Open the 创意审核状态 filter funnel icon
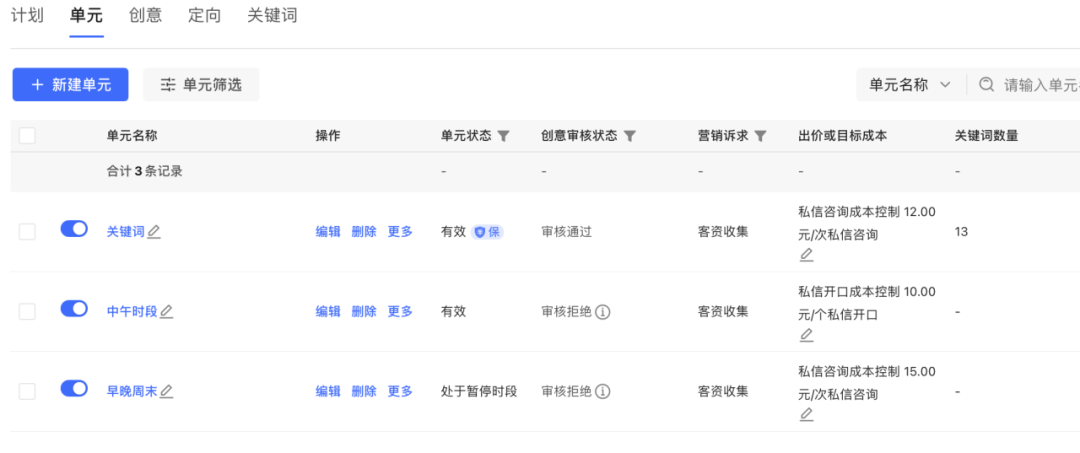The height and width of the screenshot is (453, 1080). click(630, 136)
